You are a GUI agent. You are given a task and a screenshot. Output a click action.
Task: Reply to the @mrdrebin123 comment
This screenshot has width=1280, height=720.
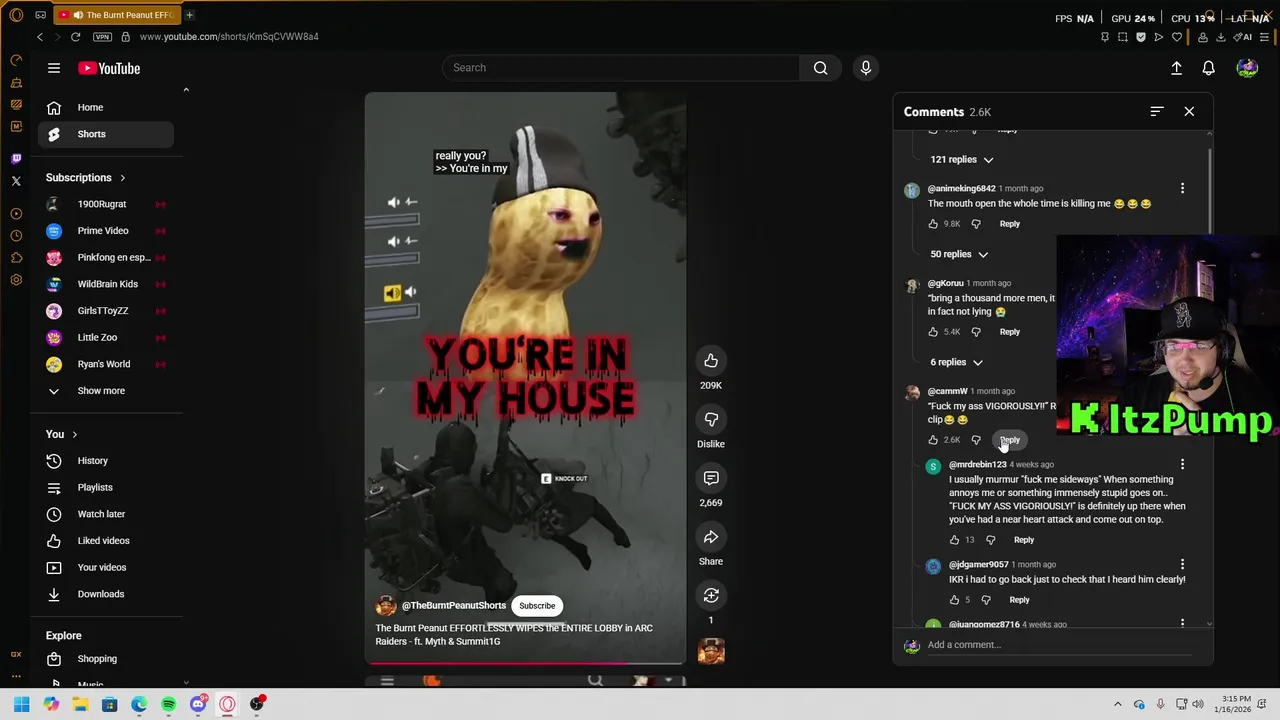tap(1024, 540)
